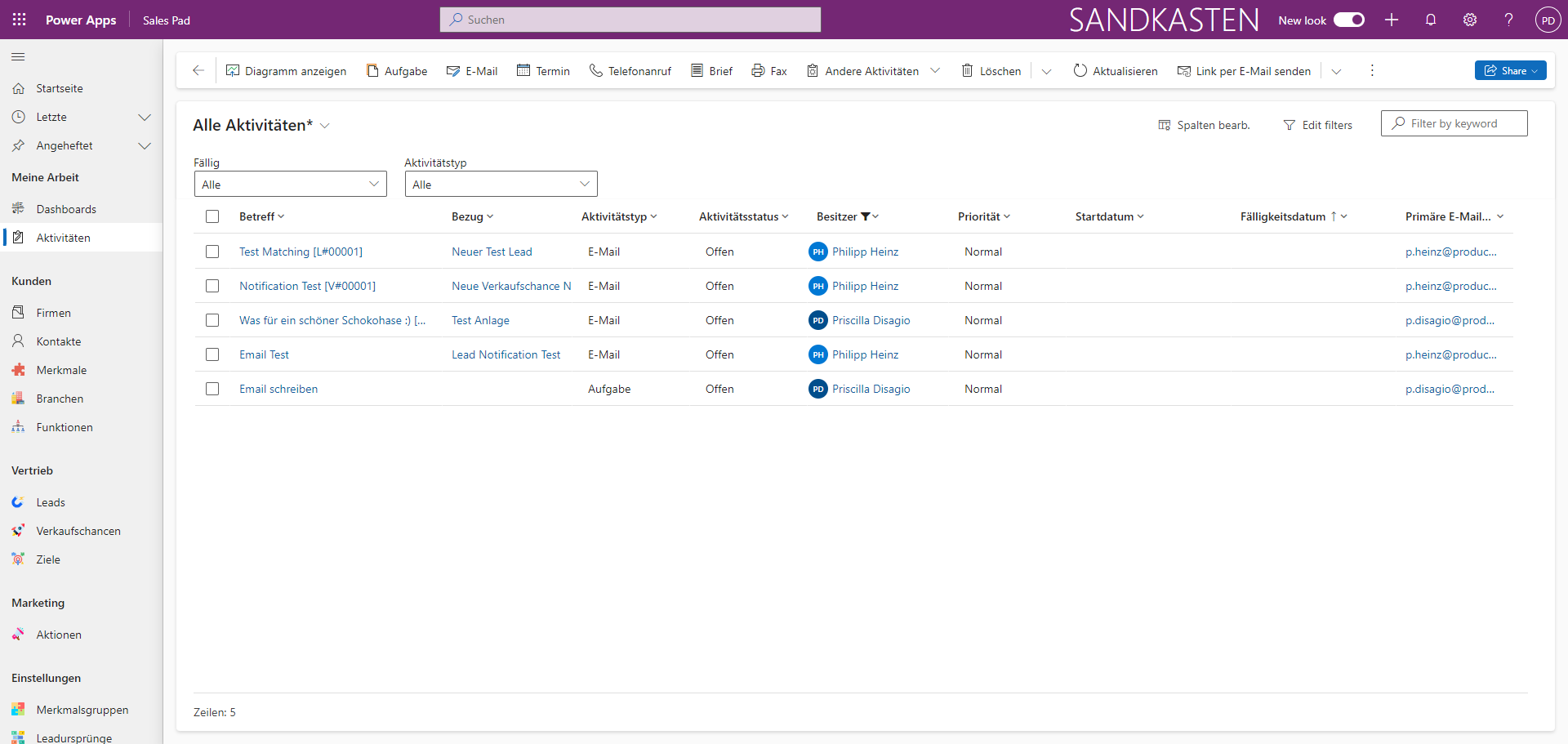Viewport: 1568px width, 744px height.
Task: Open PD user account avatar
Action: coord(1548,20)
